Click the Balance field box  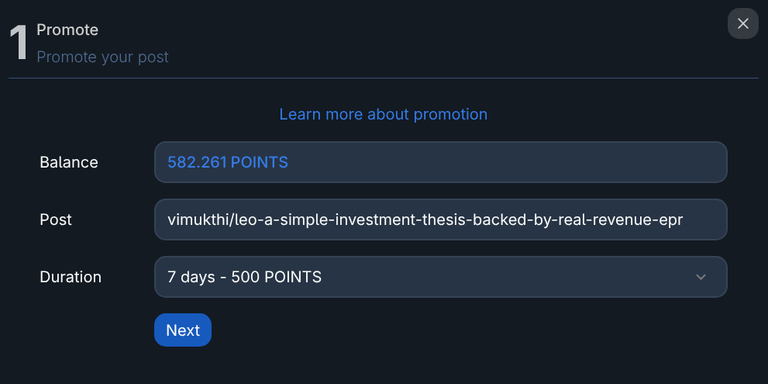pyautogui.click(x=440, y=162)
